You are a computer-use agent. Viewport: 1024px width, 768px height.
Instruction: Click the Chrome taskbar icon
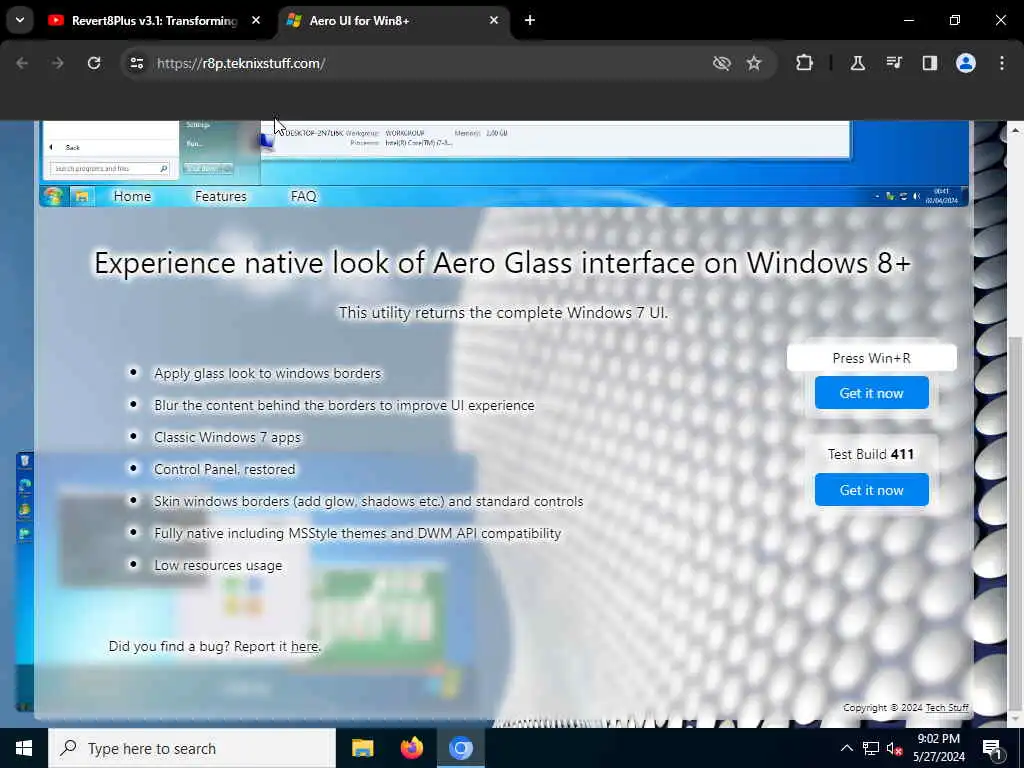[x=460, y=748]
